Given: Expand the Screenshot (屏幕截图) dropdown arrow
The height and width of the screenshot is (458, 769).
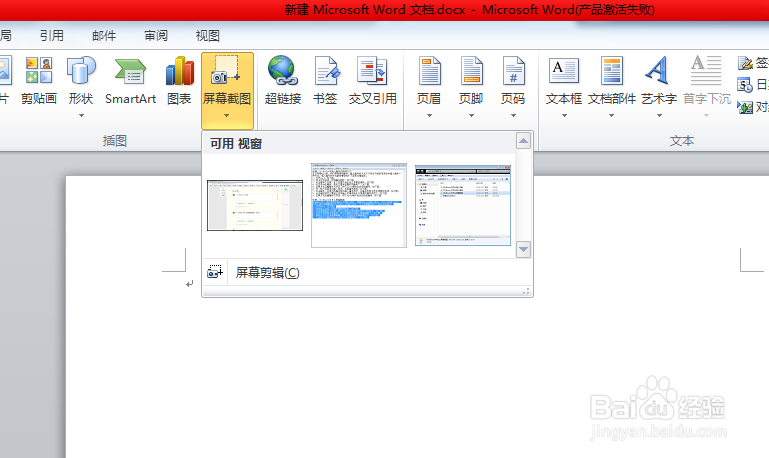Looking at the screenshot, I should tap(227, 116).
